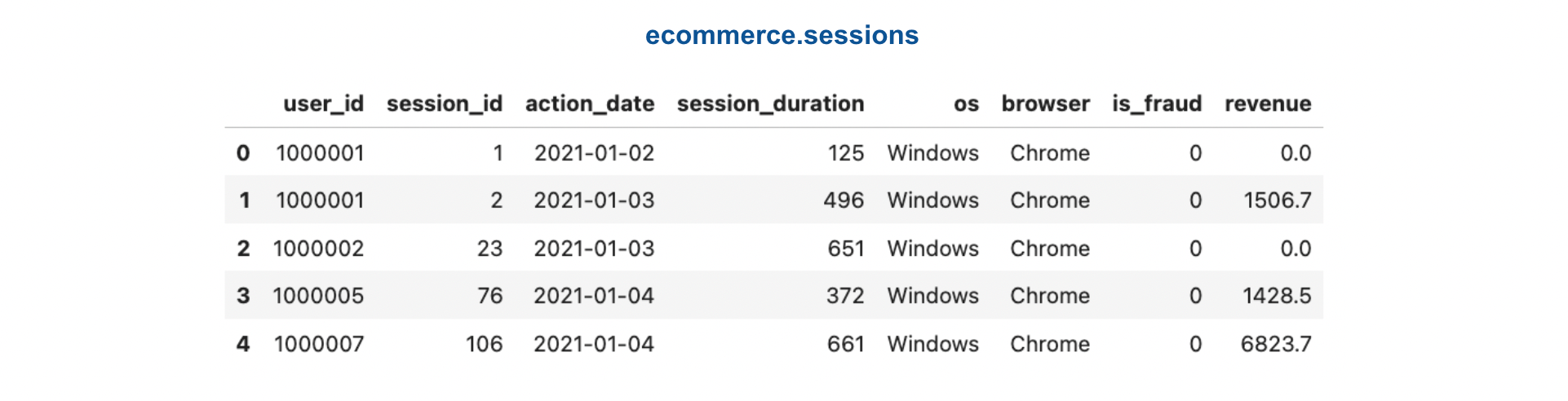Select row index 0
Screen dimensions: 1568x401
(243, 153)
